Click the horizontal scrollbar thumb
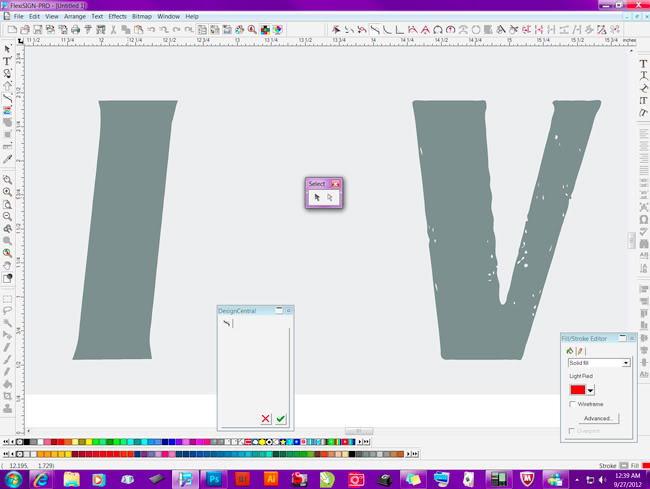This screenshot has width=650, height=489. [359, 431]
